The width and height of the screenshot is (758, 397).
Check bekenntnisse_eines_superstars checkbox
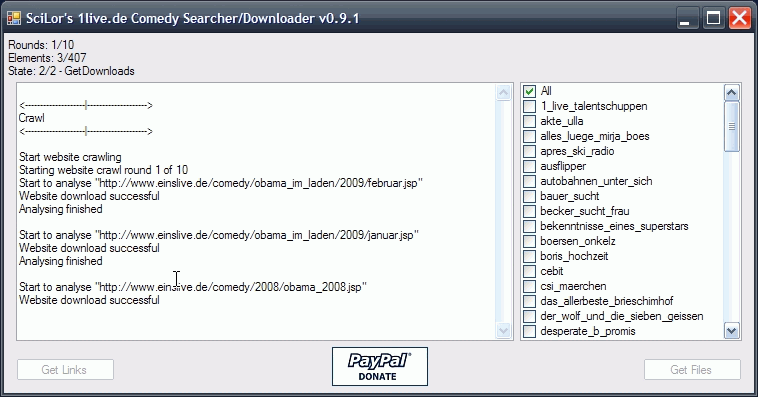[530, 226]
